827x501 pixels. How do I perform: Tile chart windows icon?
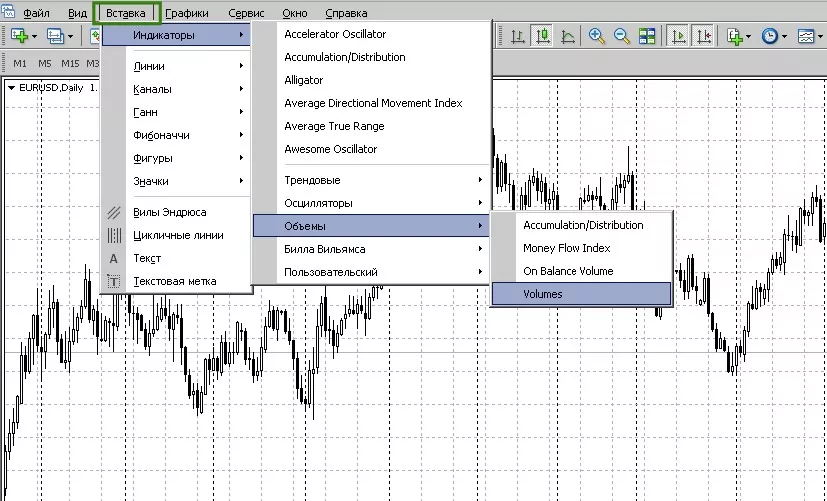click(x=647, y=36)
